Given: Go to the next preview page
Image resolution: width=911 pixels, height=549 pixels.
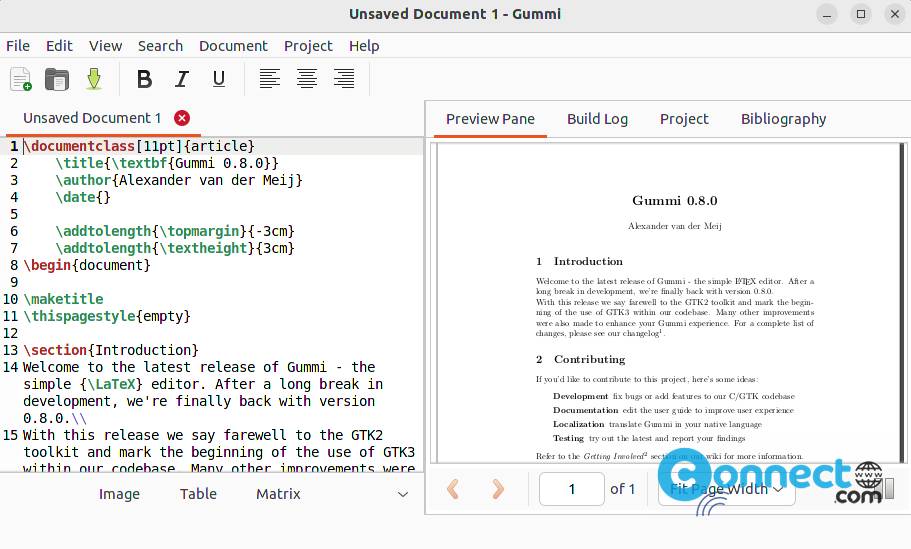Looking at the screenshot, I should point(497,489).
